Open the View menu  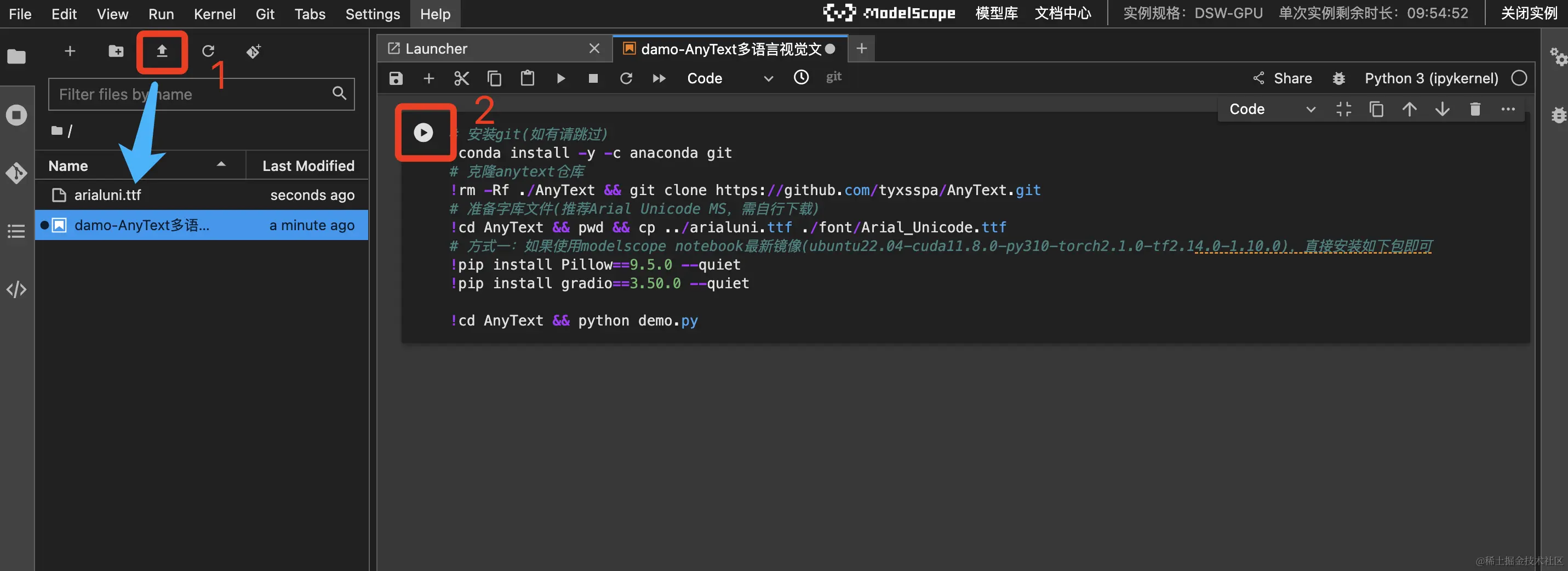coord(113,13)
